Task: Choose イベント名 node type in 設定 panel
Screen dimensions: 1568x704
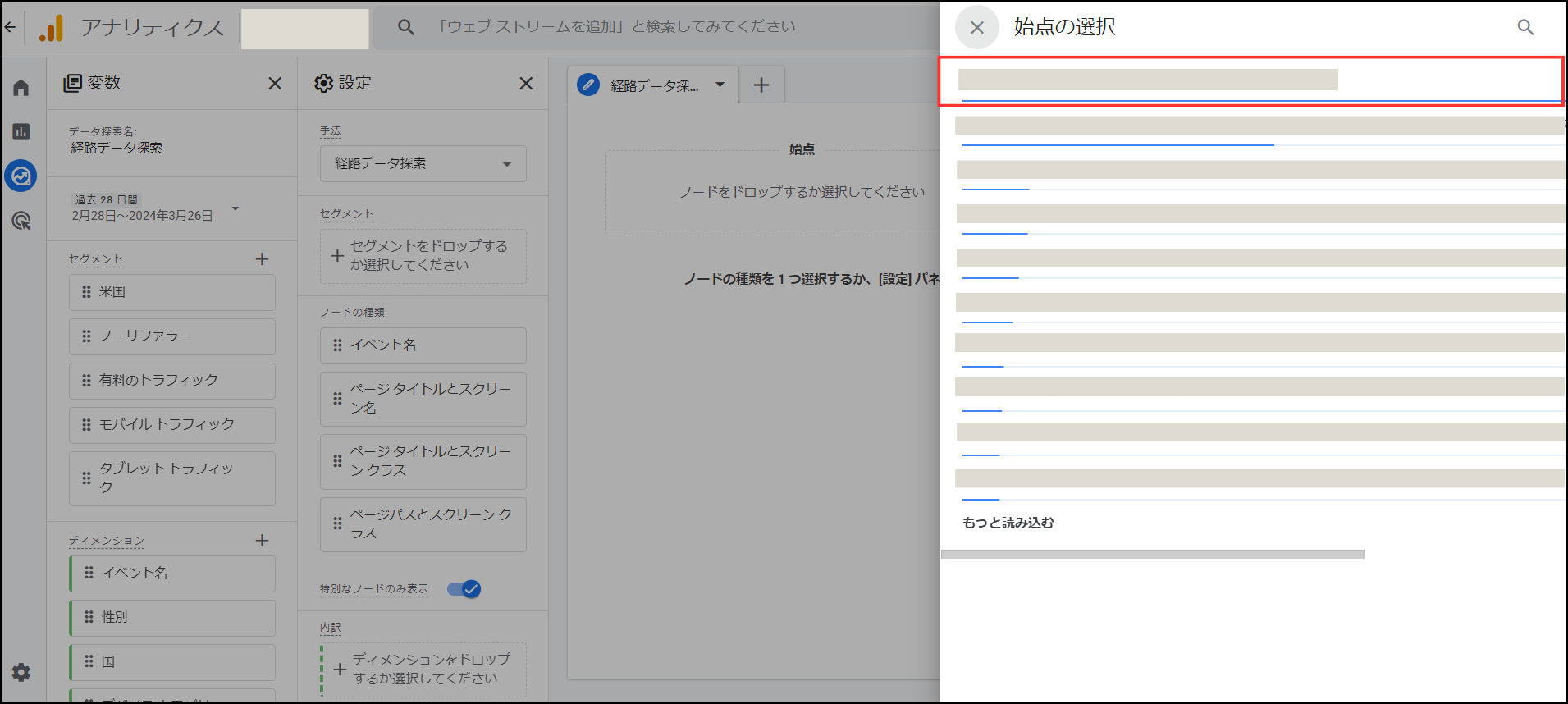Action: 423,345
